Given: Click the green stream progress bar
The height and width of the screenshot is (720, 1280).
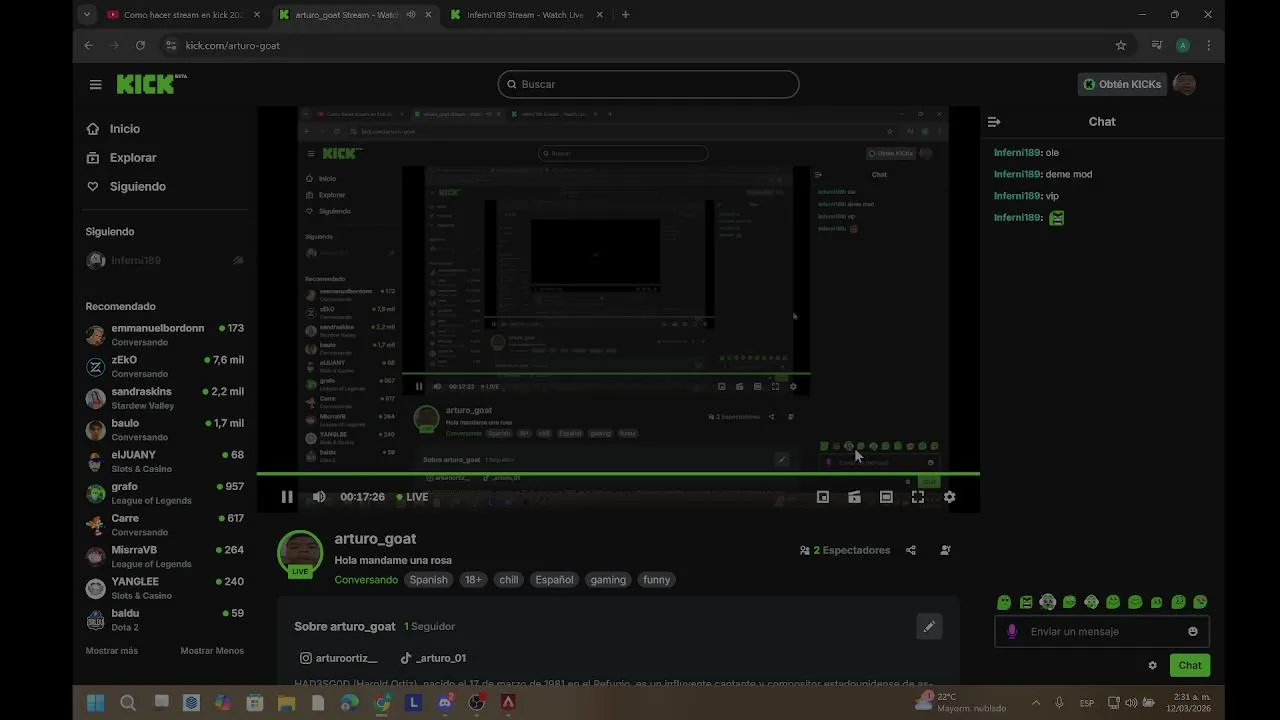Looking at the screenshot, I should click(x=618, y=474).
